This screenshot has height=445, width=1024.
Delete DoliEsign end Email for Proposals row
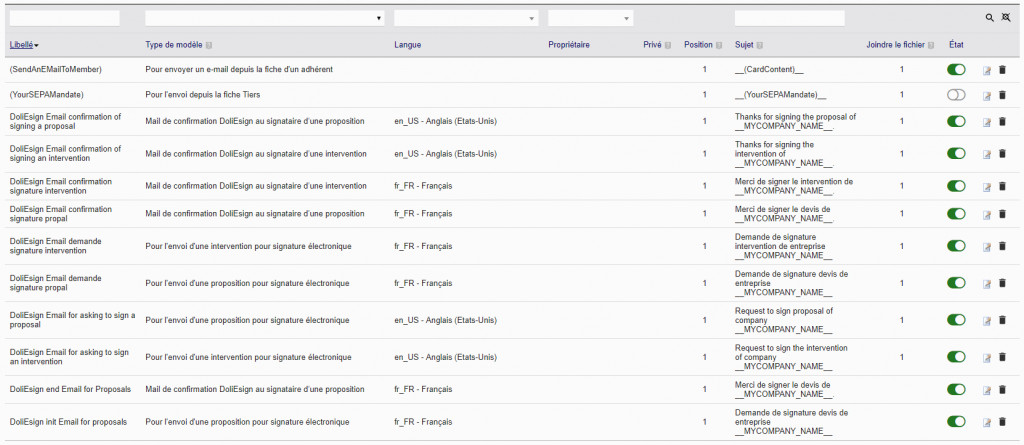point(1003,390)
